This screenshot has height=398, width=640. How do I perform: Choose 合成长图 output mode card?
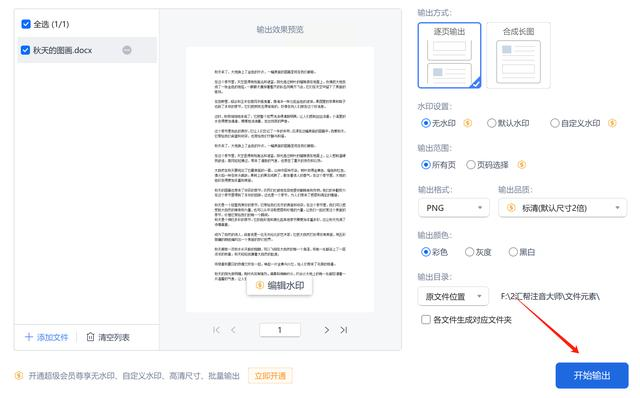point(518,55)
